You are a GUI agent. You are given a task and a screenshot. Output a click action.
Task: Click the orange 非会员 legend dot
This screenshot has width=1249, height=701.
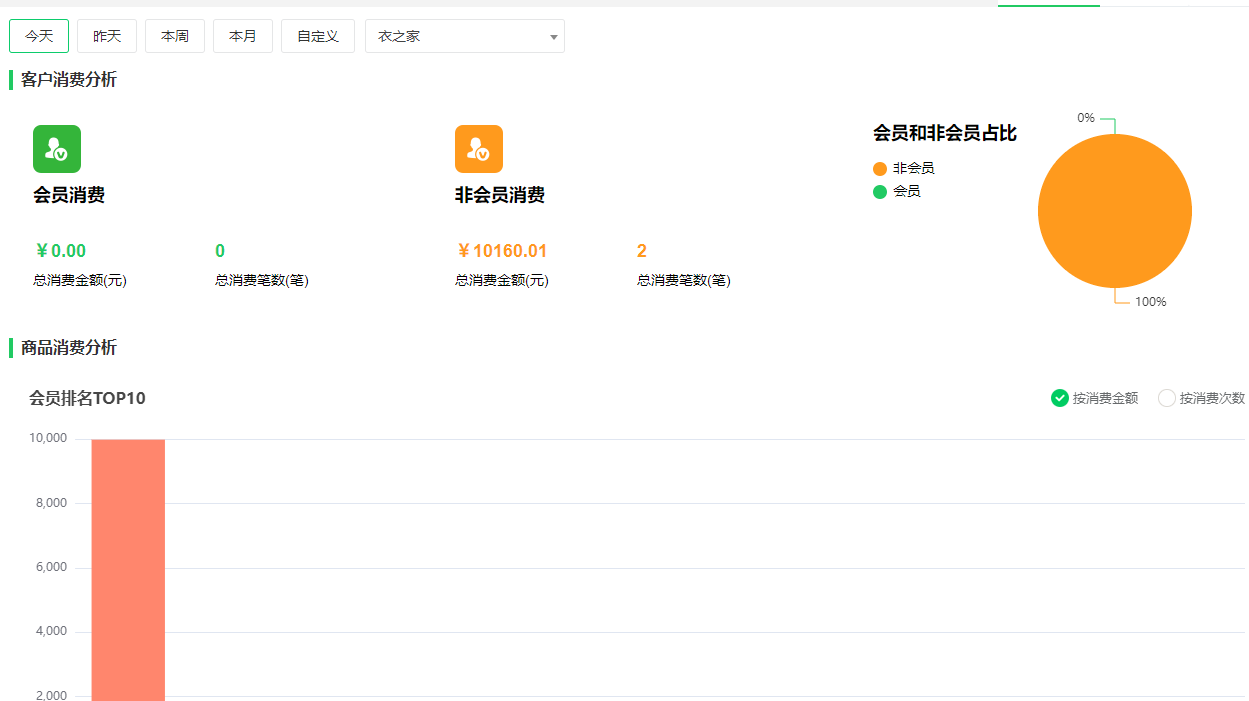880,169
